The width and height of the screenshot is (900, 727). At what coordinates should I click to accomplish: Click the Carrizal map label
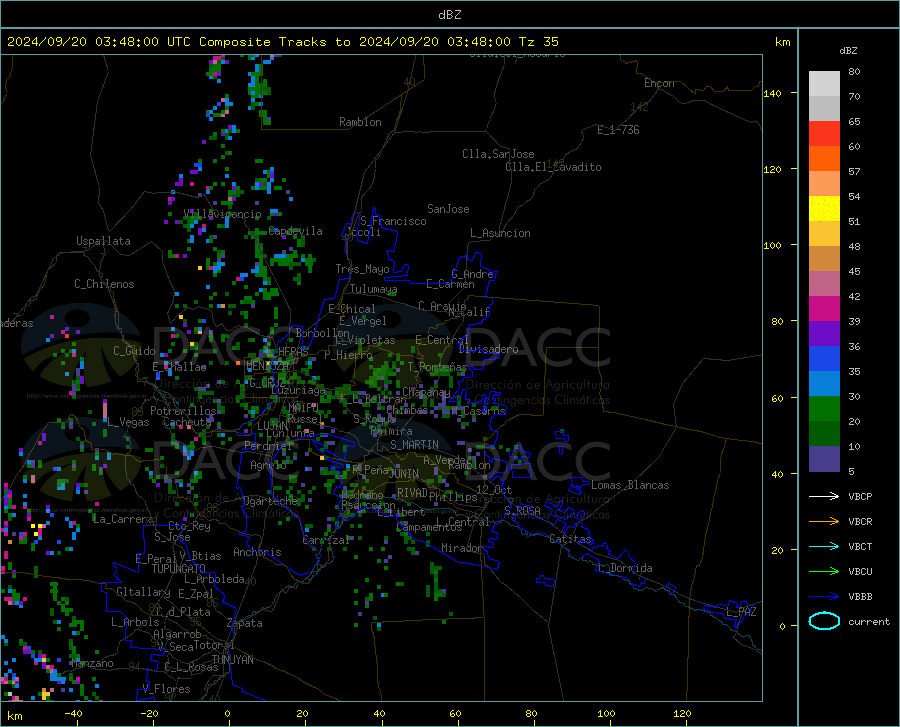point(326,541)
